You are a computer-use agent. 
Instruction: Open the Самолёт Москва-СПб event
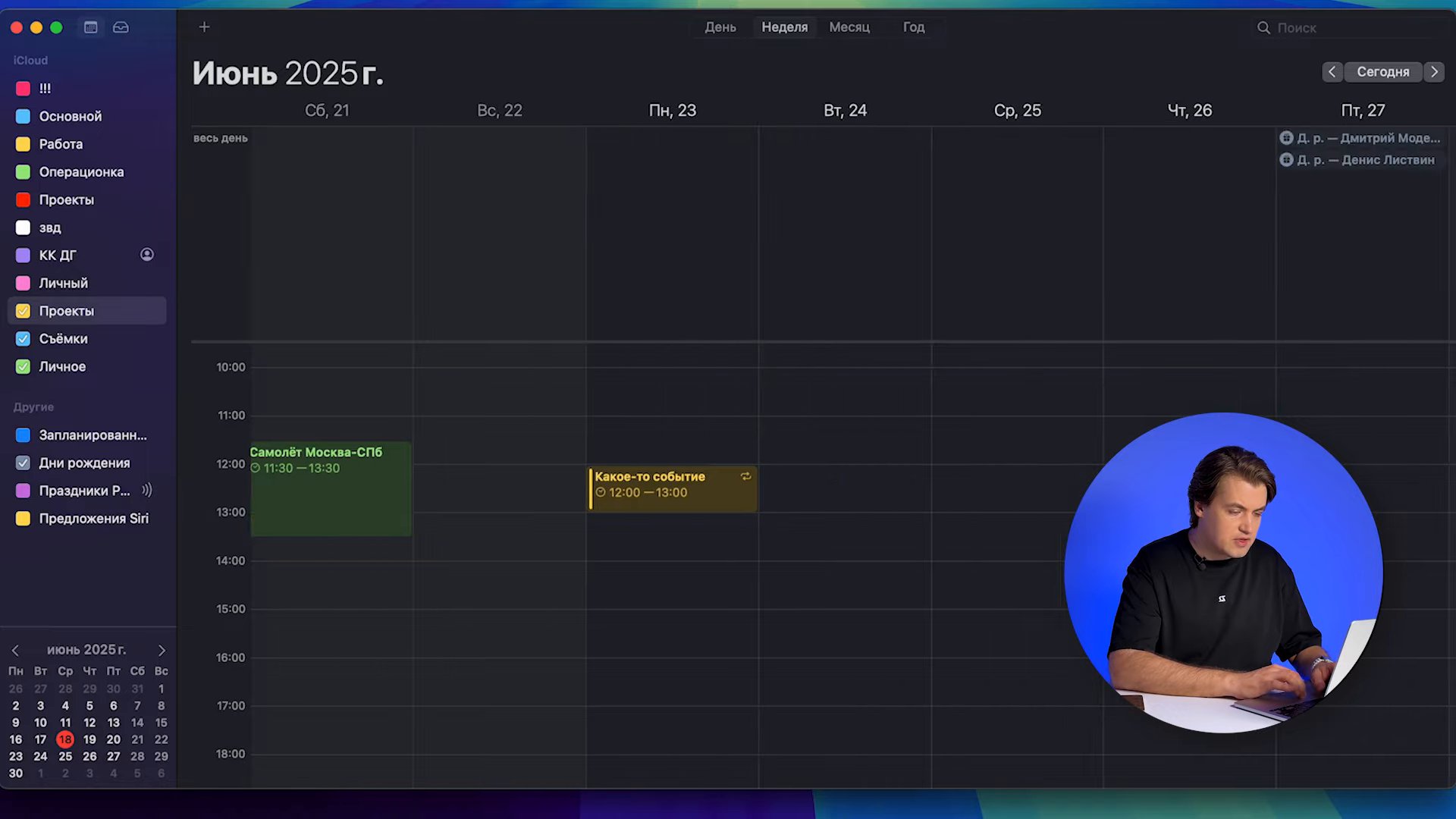[x=331, y=489]
